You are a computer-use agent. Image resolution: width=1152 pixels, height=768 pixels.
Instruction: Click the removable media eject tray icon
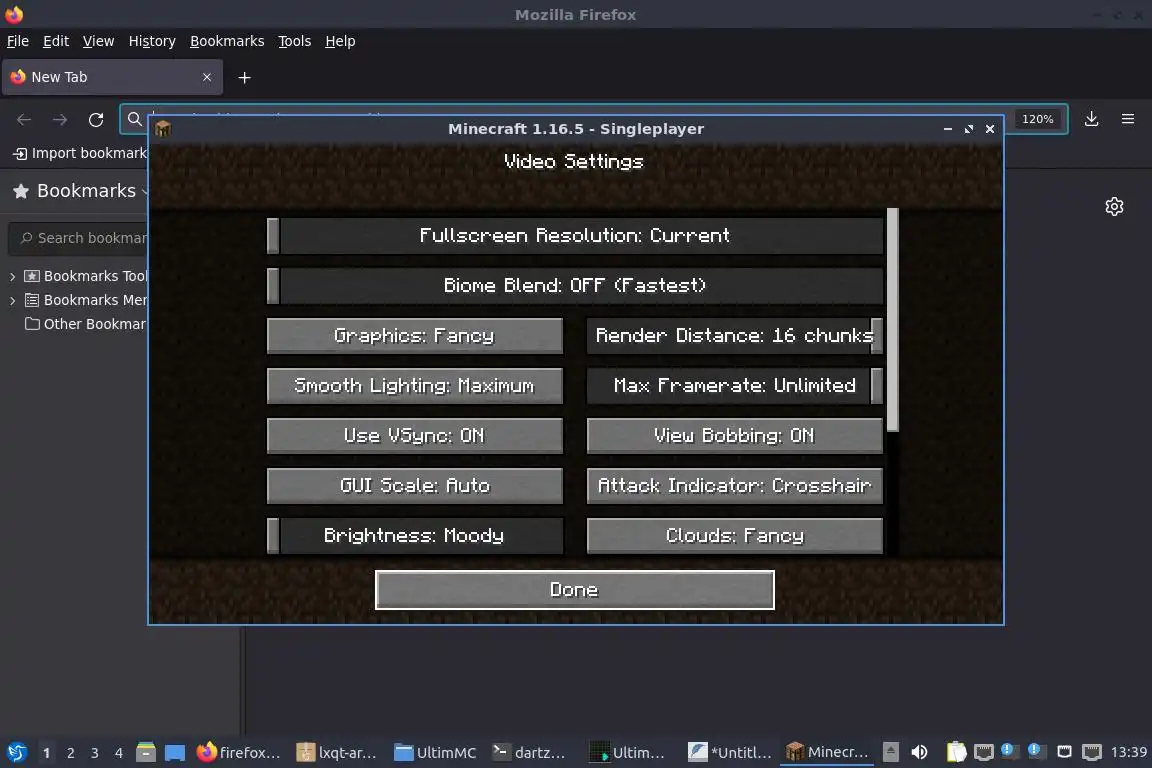coord(891,752)
